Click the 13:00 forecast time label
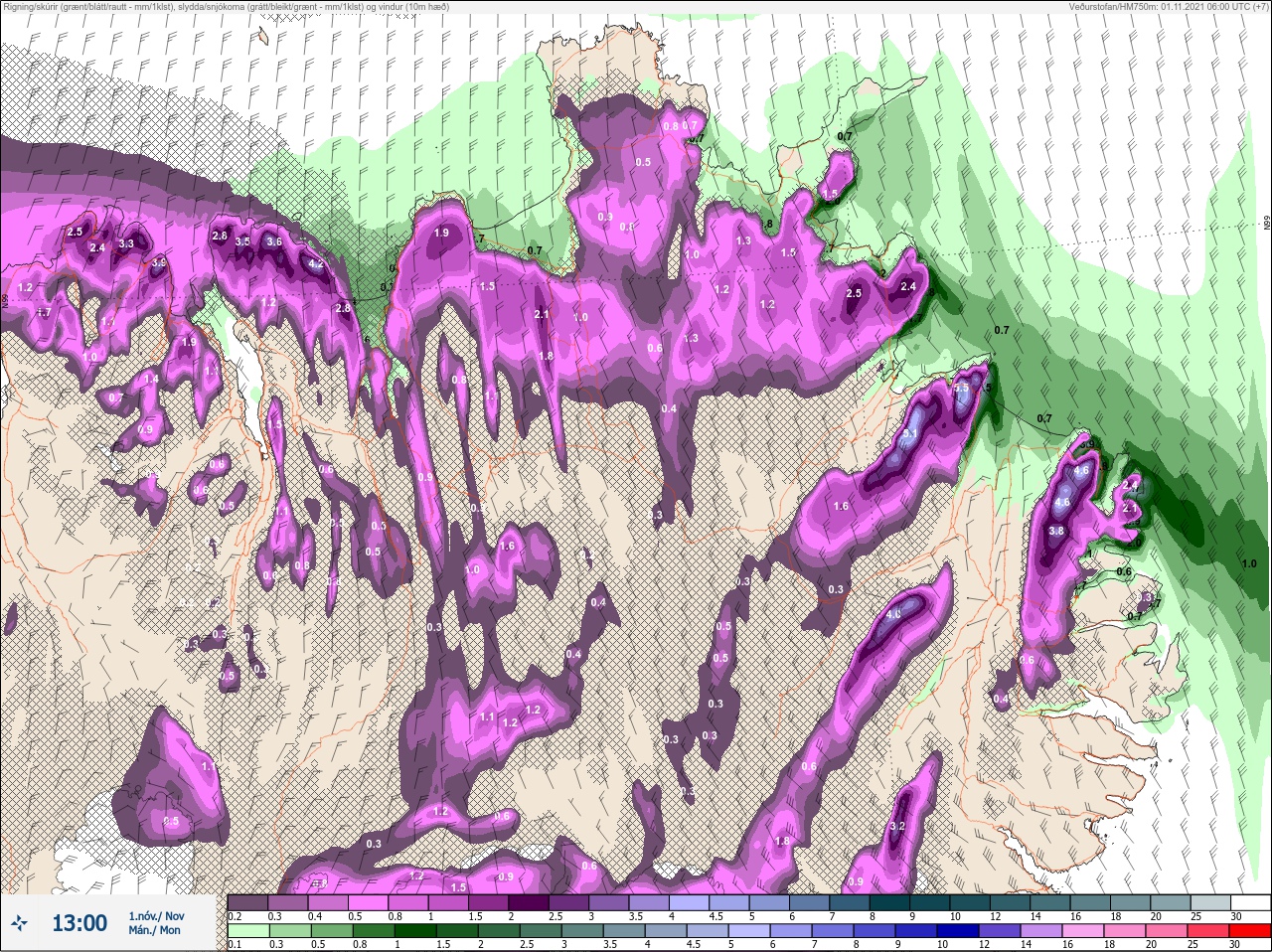The image size is (1272, 952). (79, 923)
